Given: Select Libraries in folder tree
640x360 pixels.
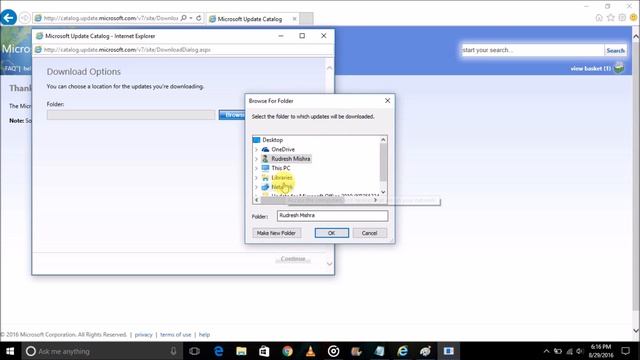Looking at the screenshot, I should (282, 178).
